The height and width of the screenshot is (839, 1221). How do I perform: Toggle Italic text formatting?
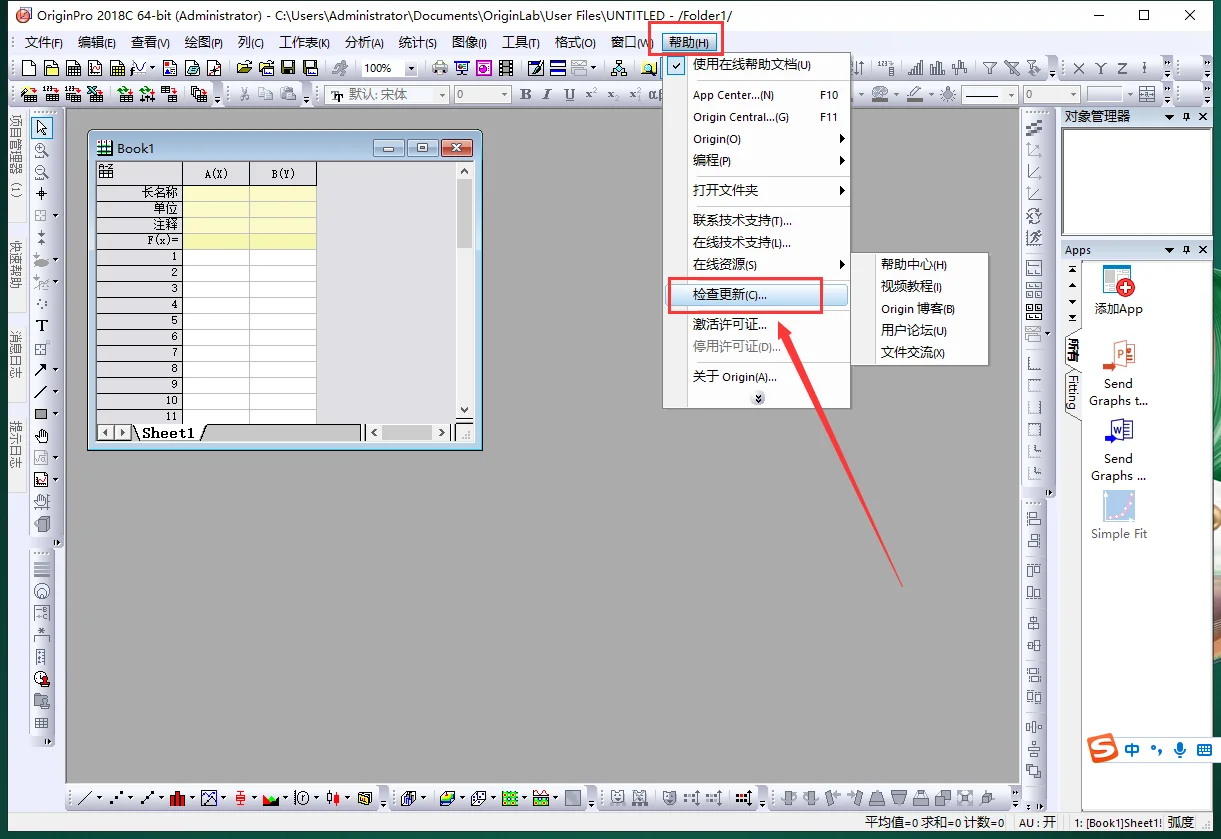click(x=546, y=95)
